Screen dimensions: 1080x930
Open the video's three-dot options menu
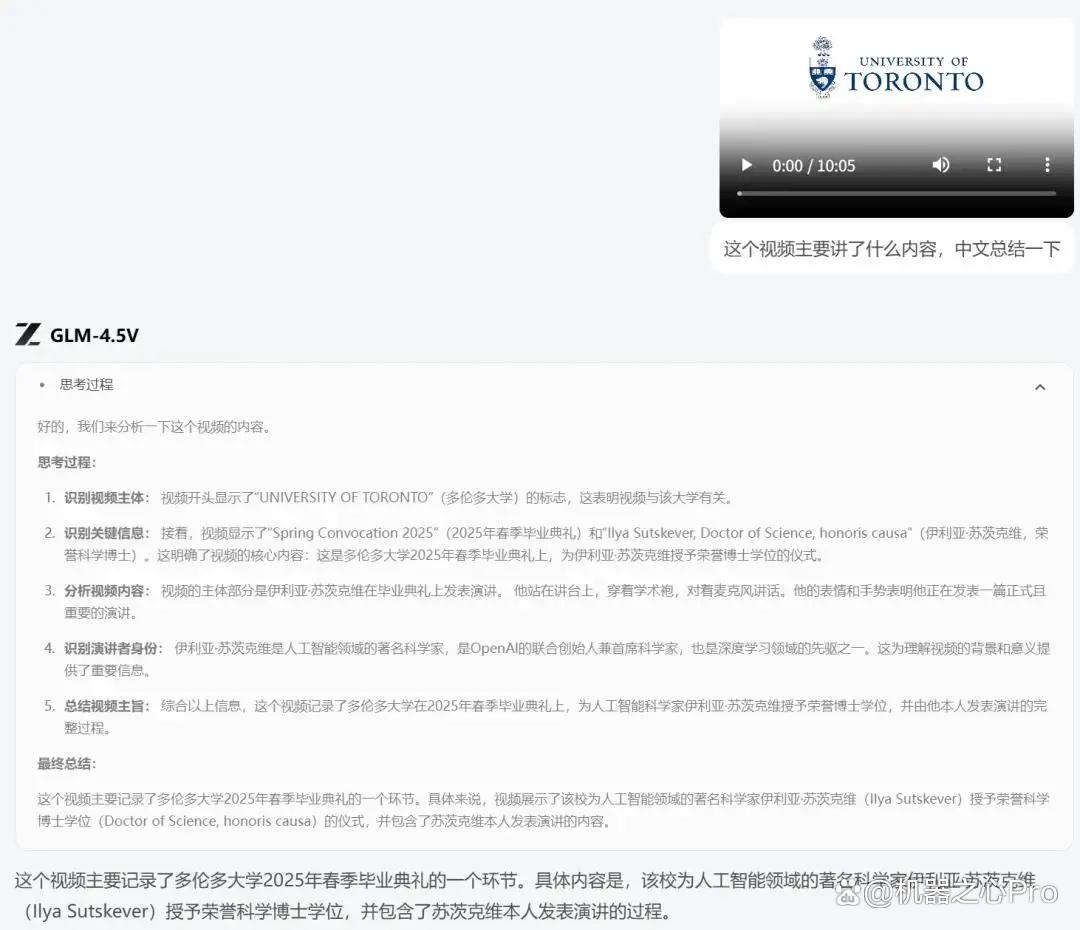click(1047, 165)
